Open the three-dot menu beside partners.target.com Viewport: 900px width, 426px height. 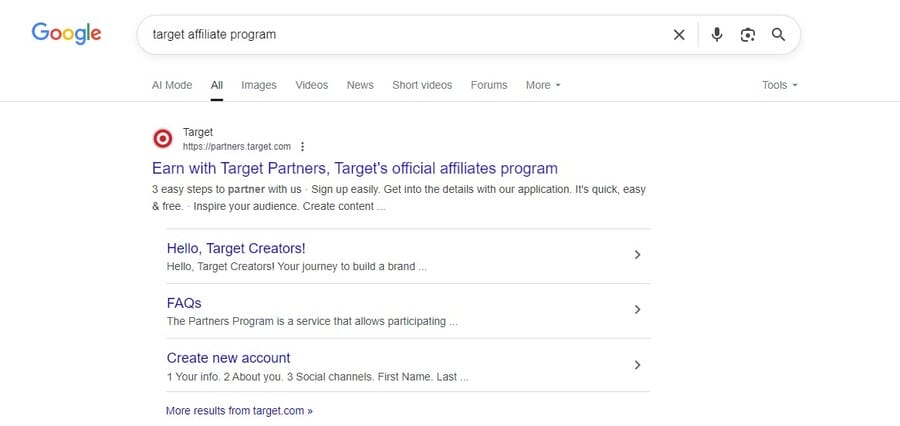click(302, 146)
